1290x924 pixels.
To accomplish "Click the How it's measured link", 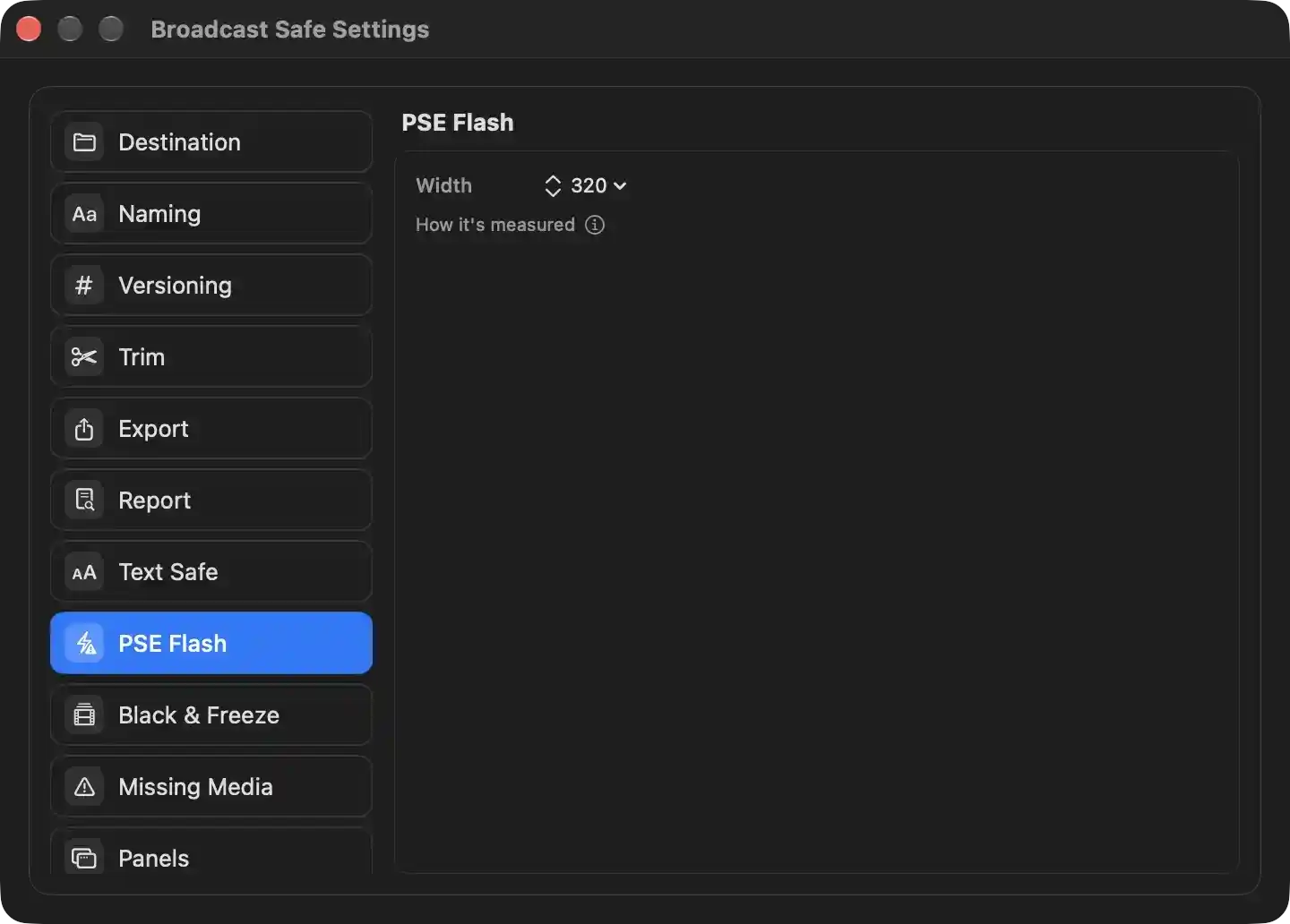I will pyautogui.click(x=495, y=225).
